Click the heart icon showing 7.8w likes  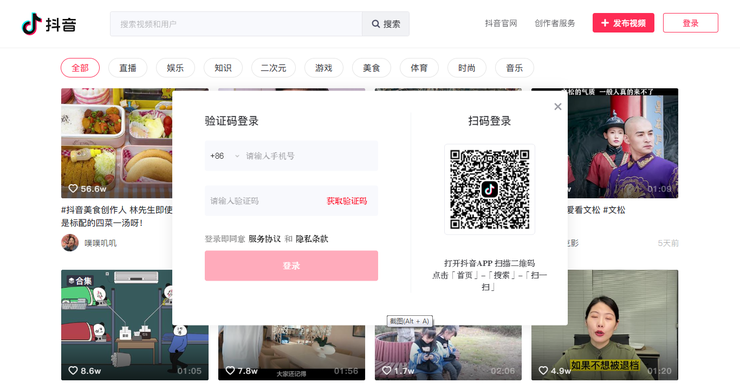click(x=230, y=371)
